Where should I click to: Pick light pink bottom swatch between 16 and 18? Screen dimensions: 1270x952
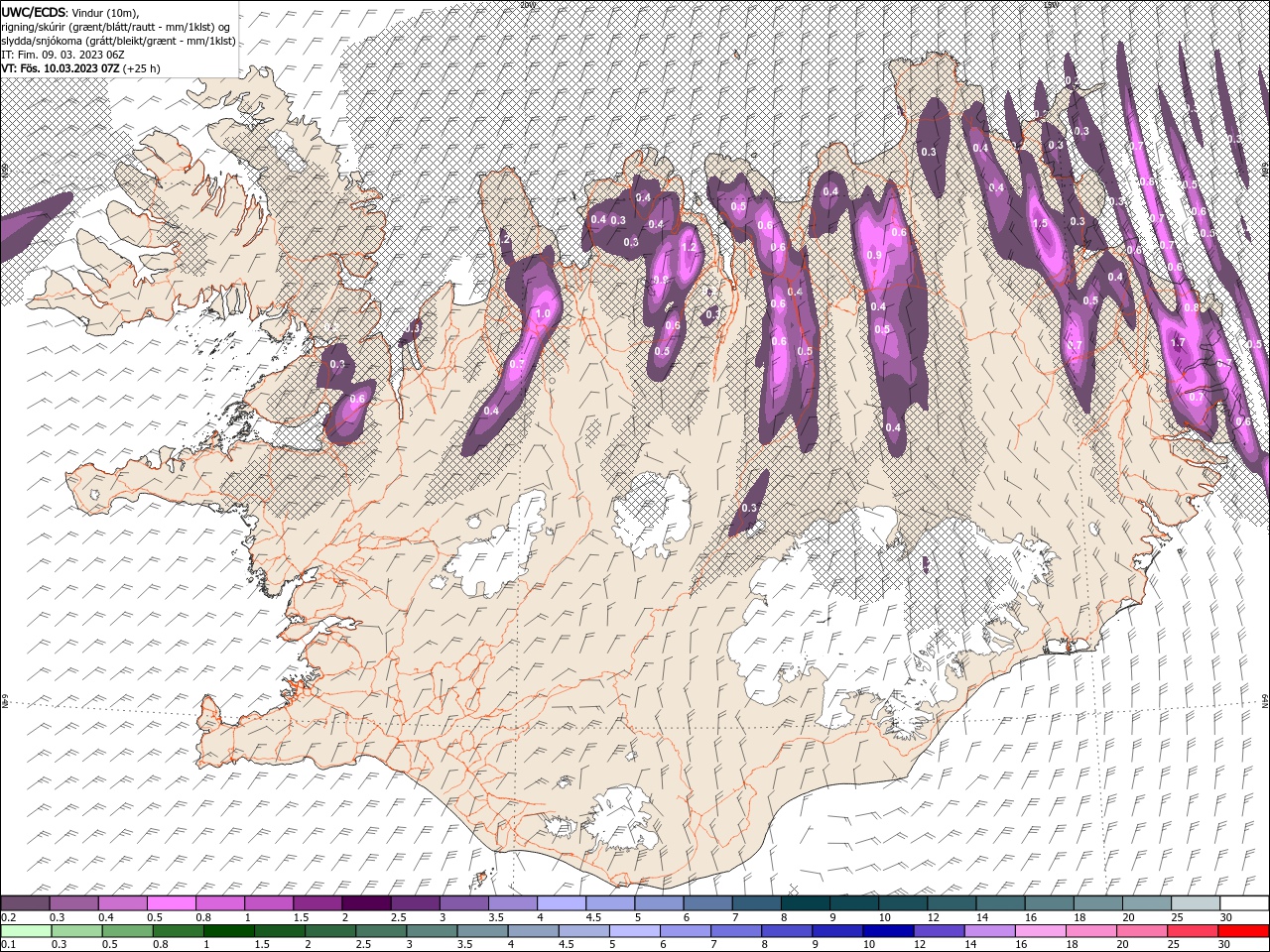point(1040,930)
